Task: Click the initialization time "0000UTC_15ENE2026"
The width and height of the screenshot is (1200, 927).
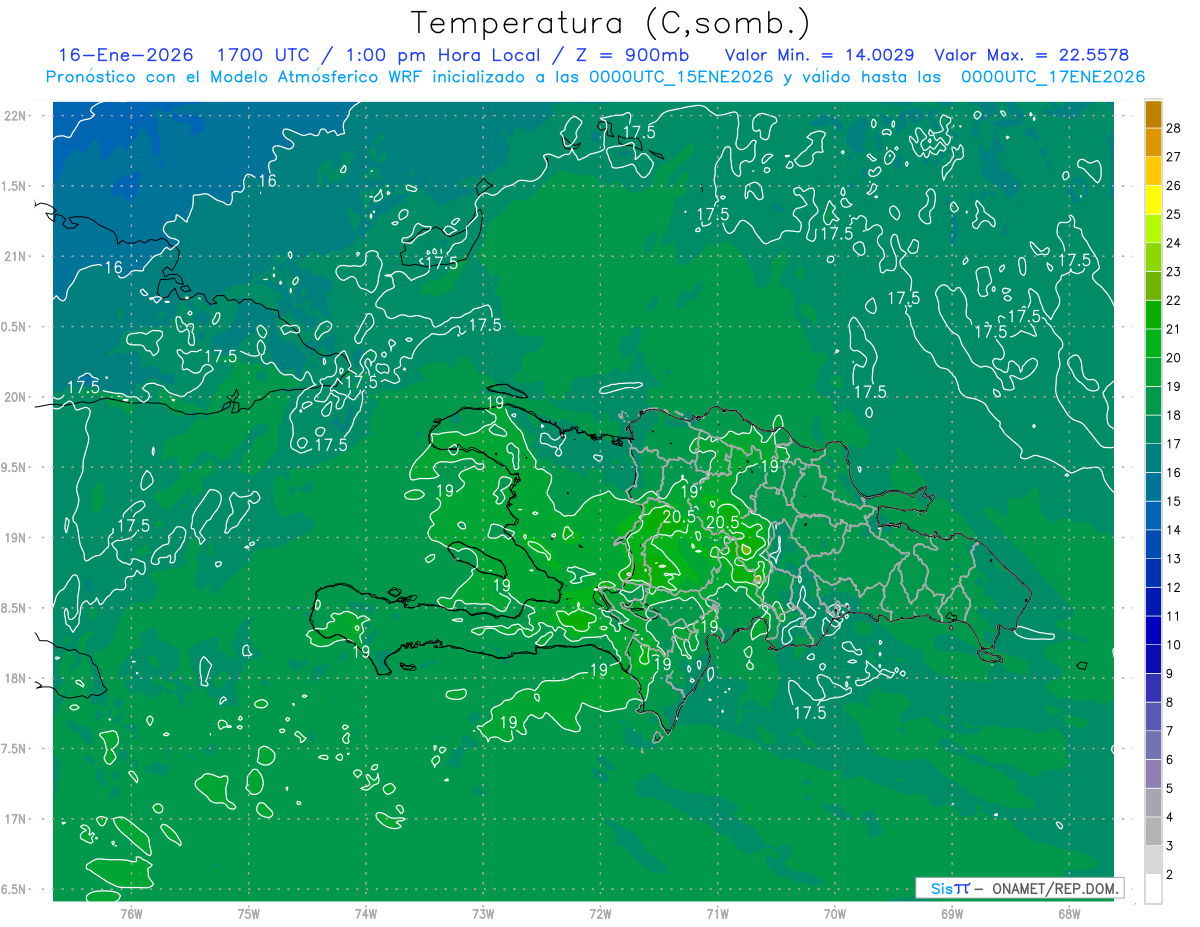Action: click(681, 77)
